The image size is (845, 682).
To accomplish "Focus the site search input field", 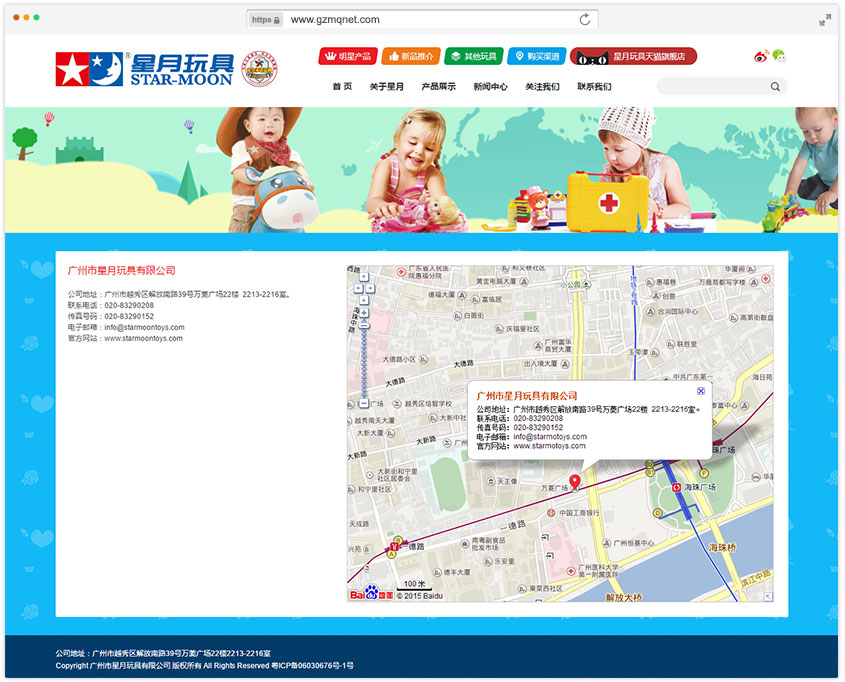I will [722, 86].
